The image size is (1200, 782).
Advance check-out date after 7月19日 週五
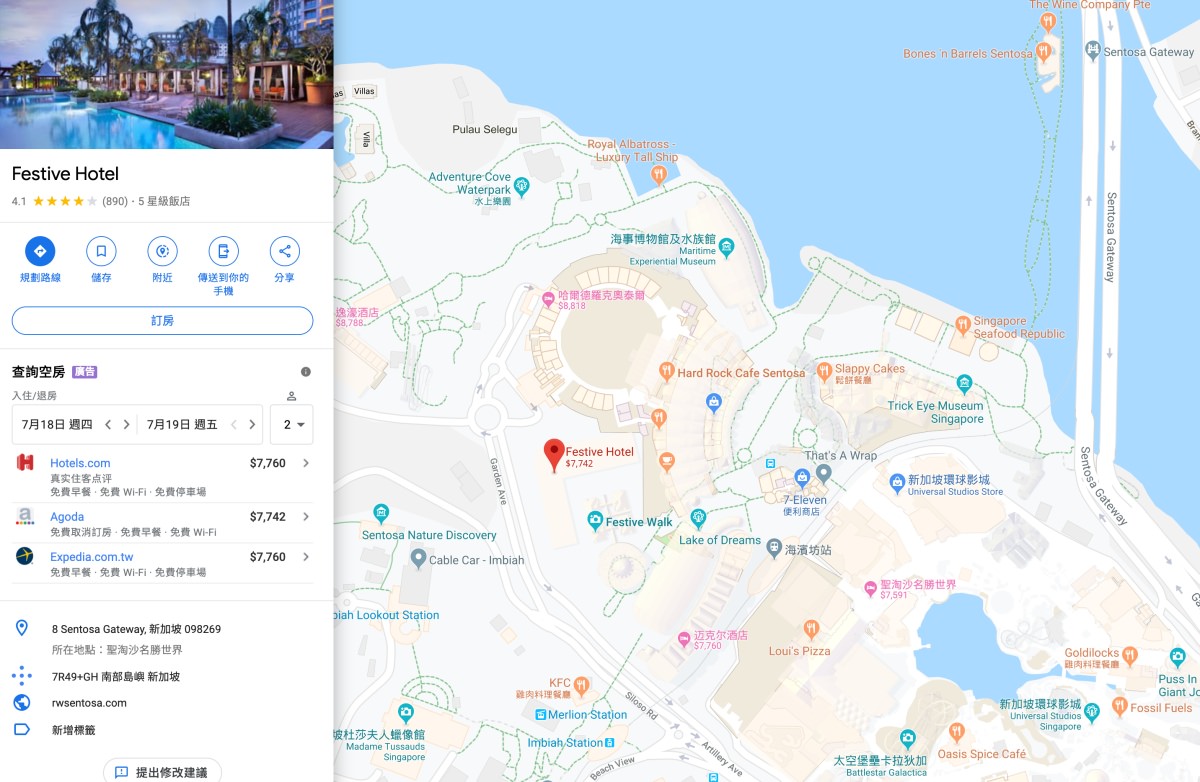(252, 424)
